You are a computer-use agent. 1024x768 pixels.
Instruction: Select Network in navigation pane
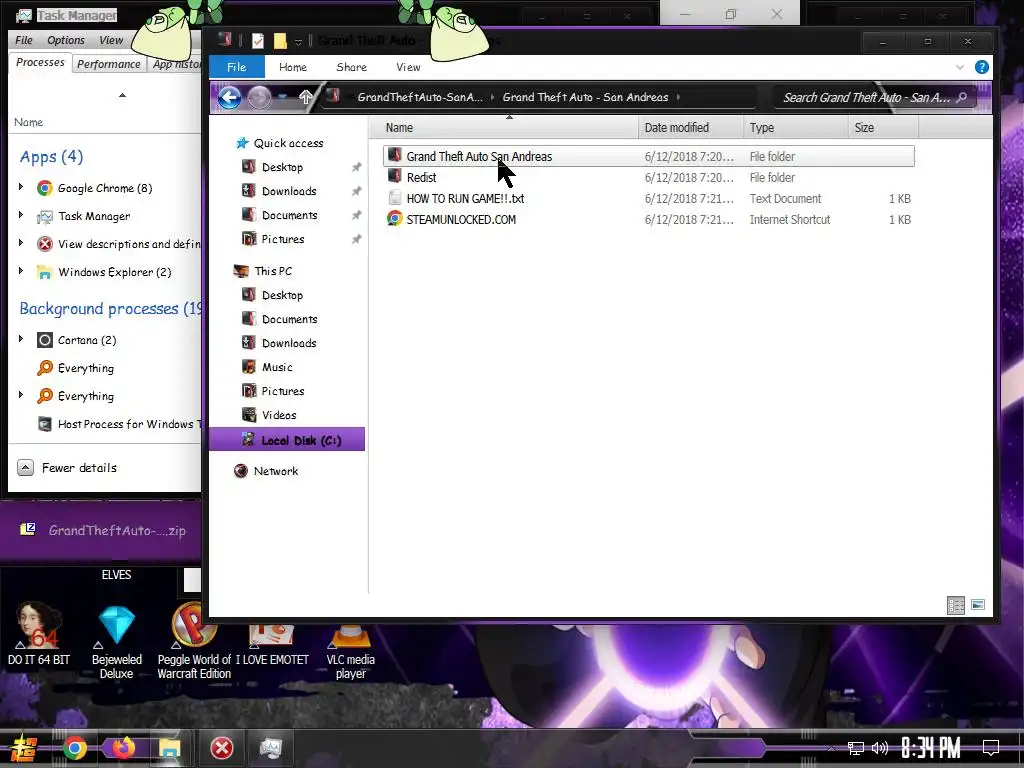tap(276, 471)
